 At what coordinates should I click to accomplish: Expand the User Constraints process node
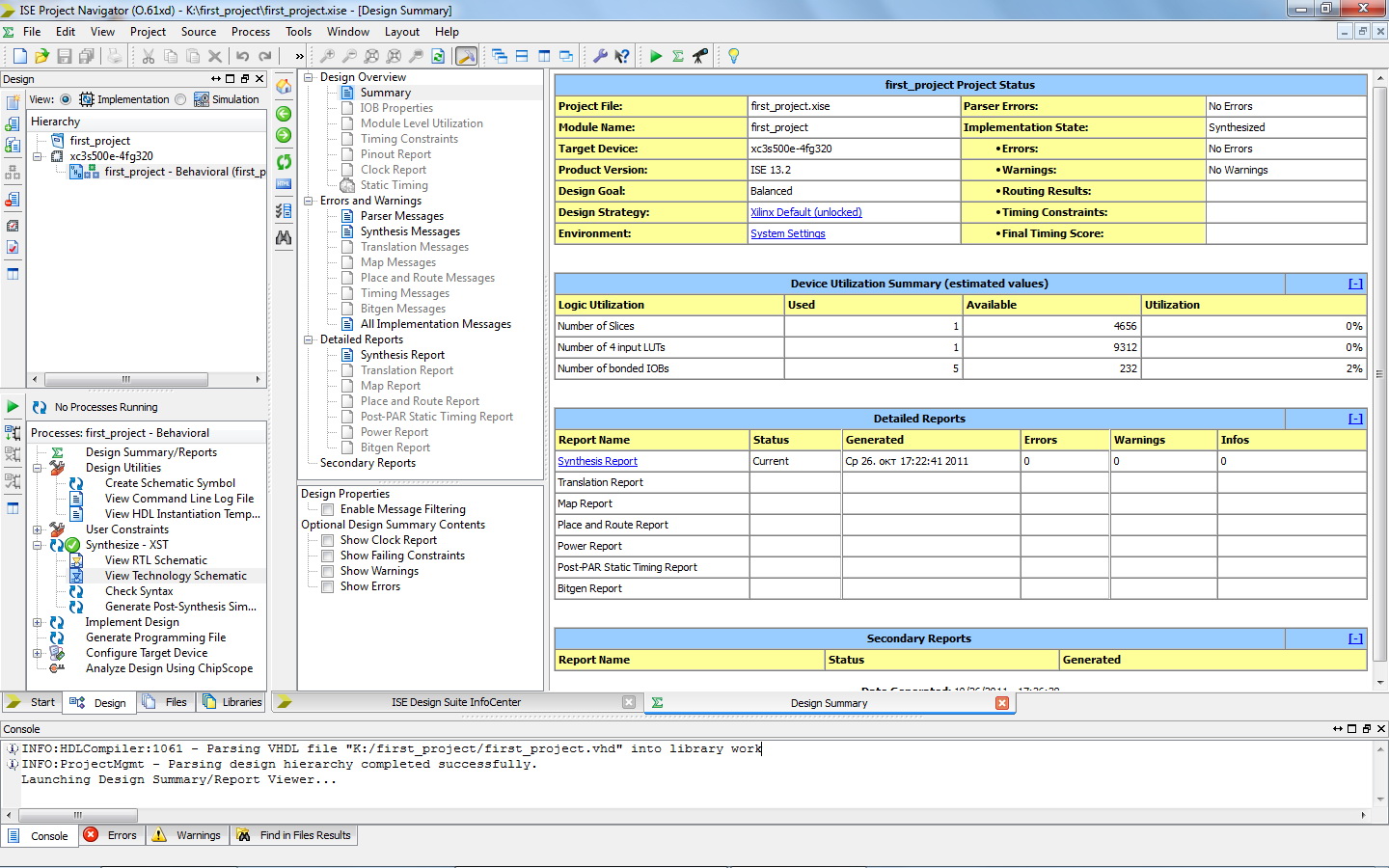coord(38,529)
